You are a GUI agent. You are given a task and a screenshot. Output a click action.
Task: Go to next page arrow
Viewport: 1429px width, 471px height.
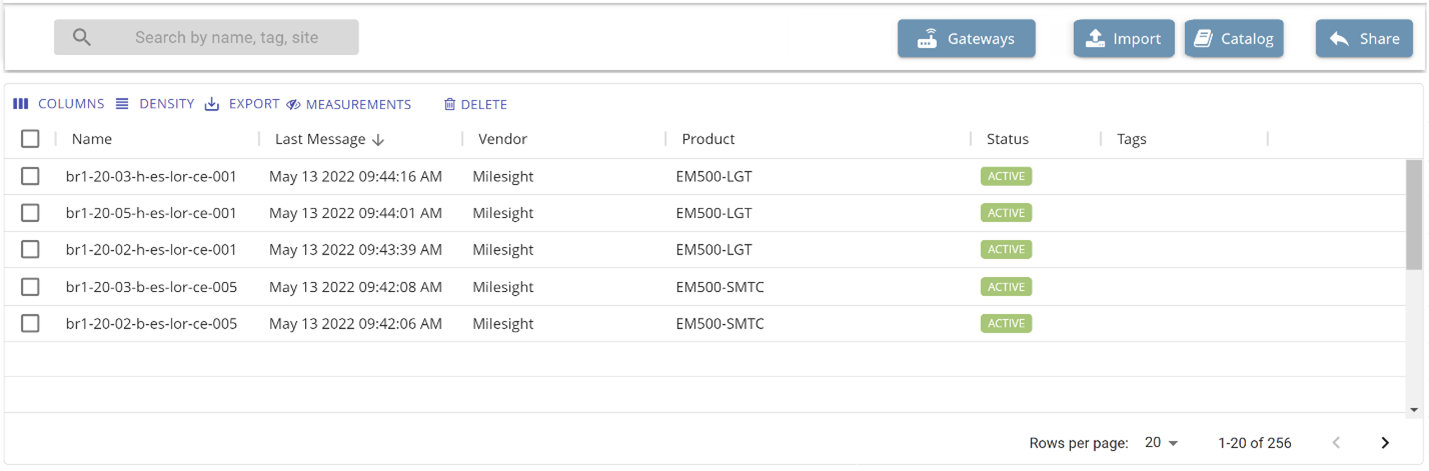click(x=1385, y=442)
